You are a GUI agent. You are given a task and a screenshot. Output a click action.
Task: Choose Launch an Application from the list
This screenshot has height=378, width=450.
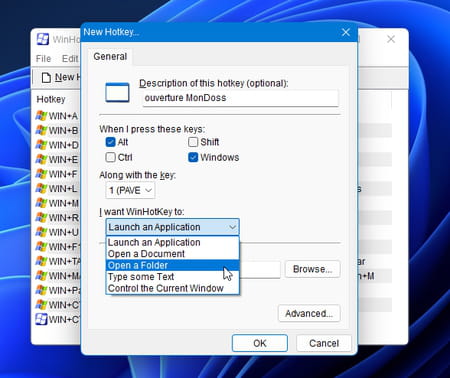[173, 242]
